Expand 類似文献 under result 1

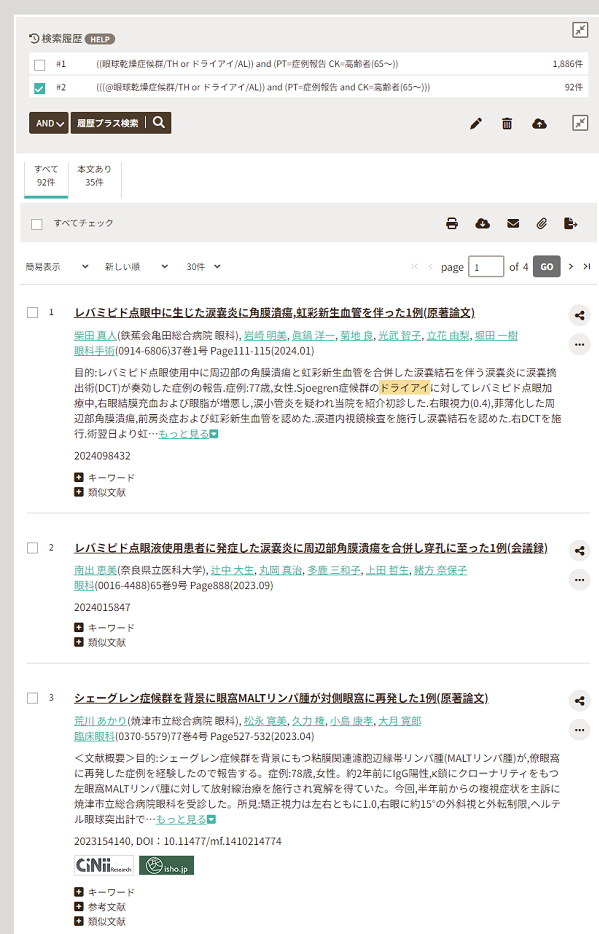coord(100,492)
